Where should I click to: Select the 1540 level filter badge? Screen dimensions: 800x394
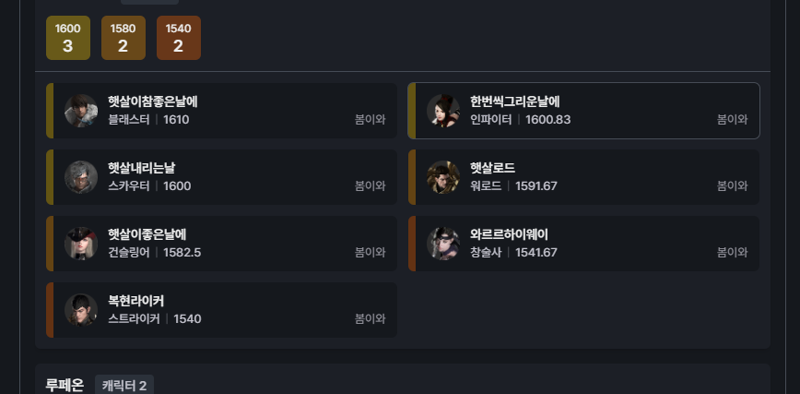pos(179,38)
